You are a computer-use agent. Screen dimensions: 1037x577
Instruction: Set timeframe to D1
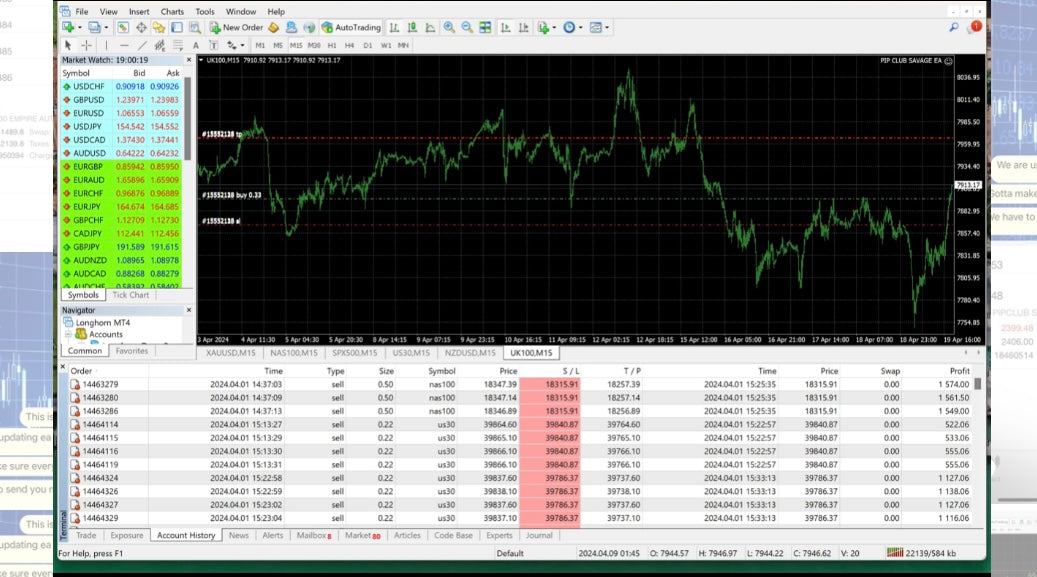coord(368,45)
